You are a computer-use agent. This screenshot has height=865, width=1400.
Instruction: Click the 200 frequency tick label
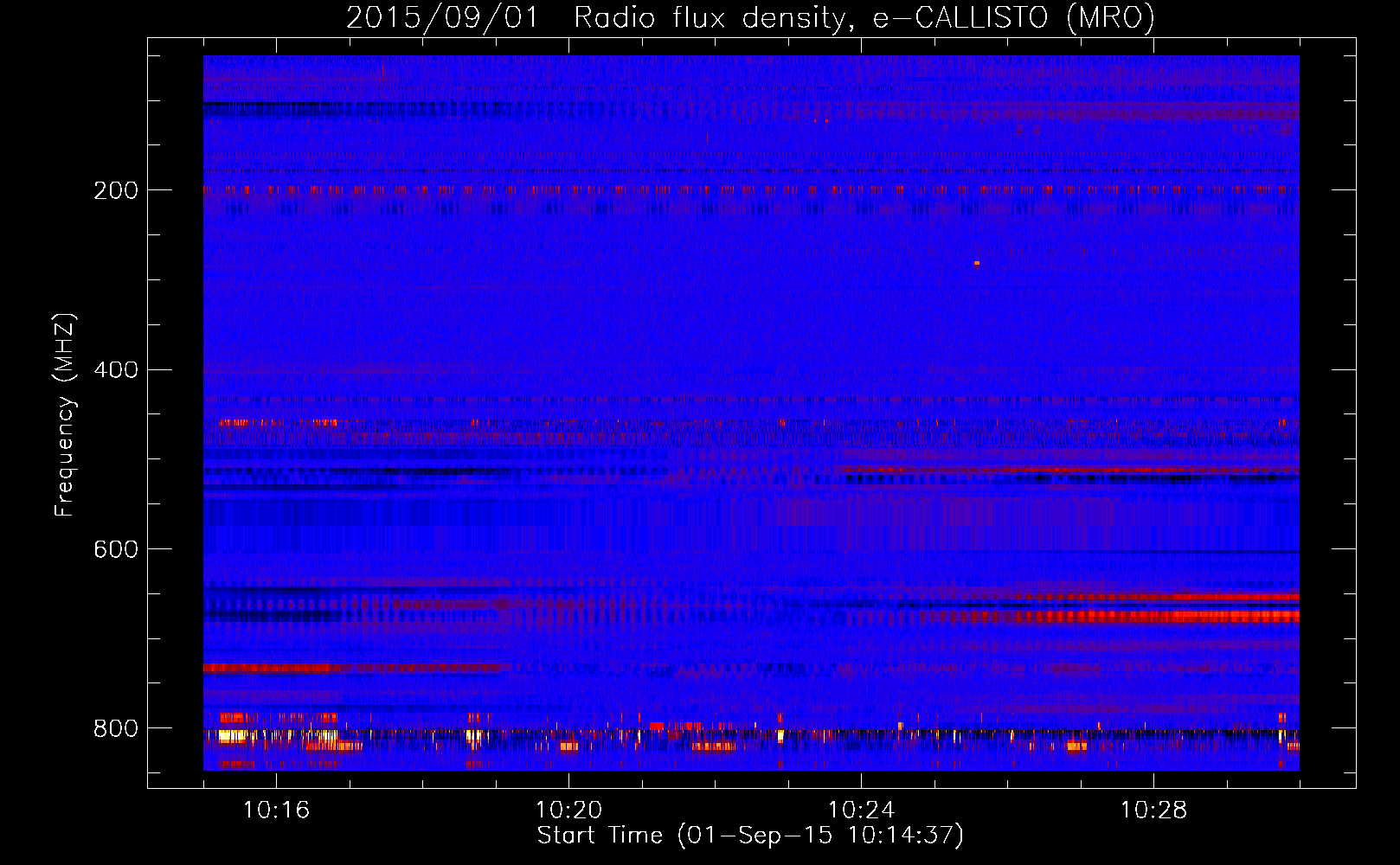(x=116, y=190)
